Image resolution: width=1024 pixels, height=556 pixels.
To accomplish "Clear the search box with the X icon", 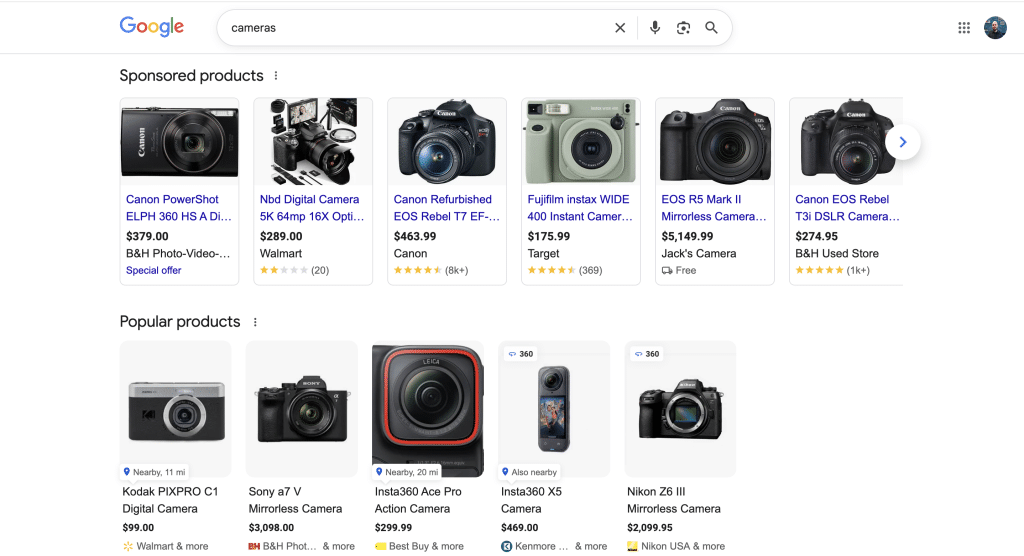I will click(620, 27).
